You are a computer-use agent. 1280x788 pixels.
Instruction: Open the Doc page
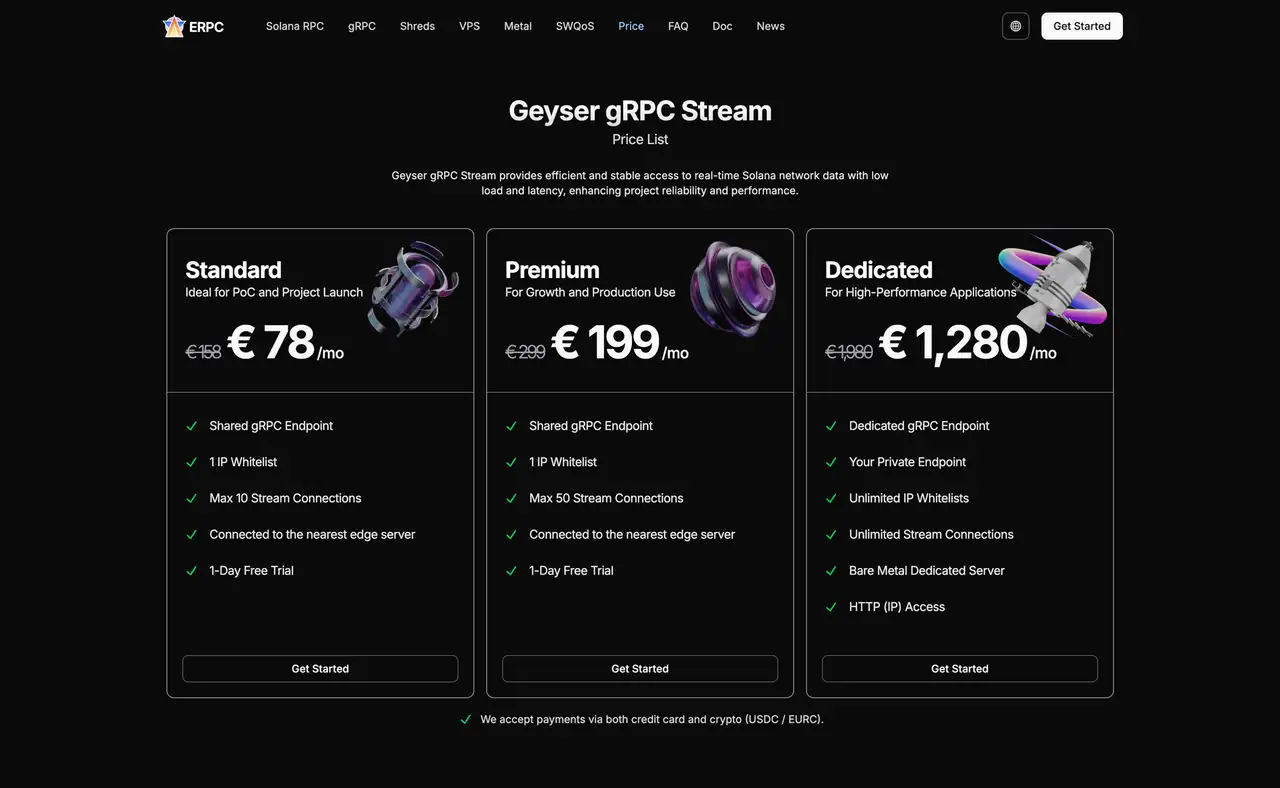coord(722,26)
